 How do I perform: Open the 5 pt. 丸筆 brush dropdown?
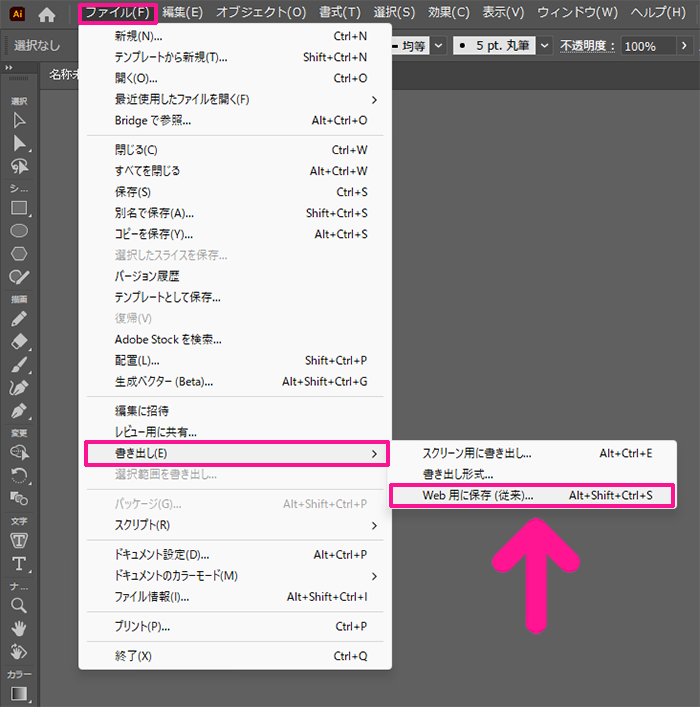[544, 46]
